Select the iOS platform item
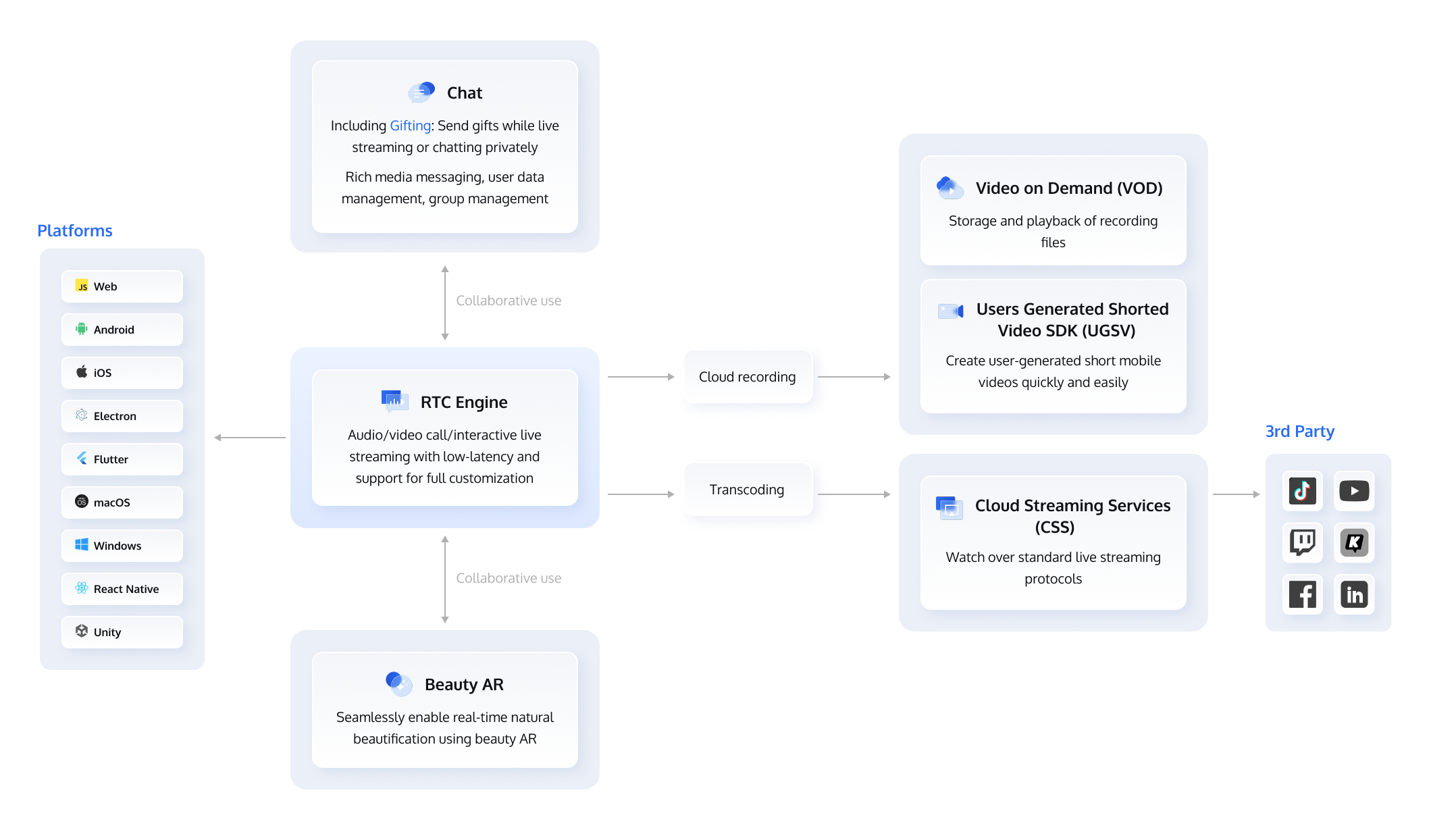 pos(122,373)
